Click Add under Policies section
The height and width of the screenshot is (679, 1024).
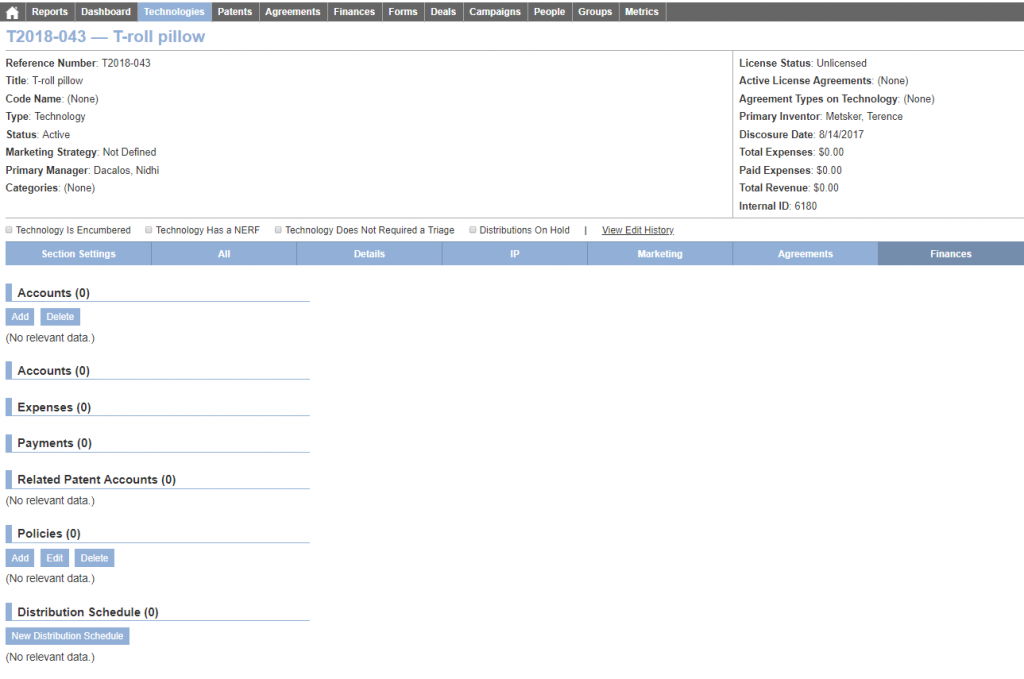point(20,558)
